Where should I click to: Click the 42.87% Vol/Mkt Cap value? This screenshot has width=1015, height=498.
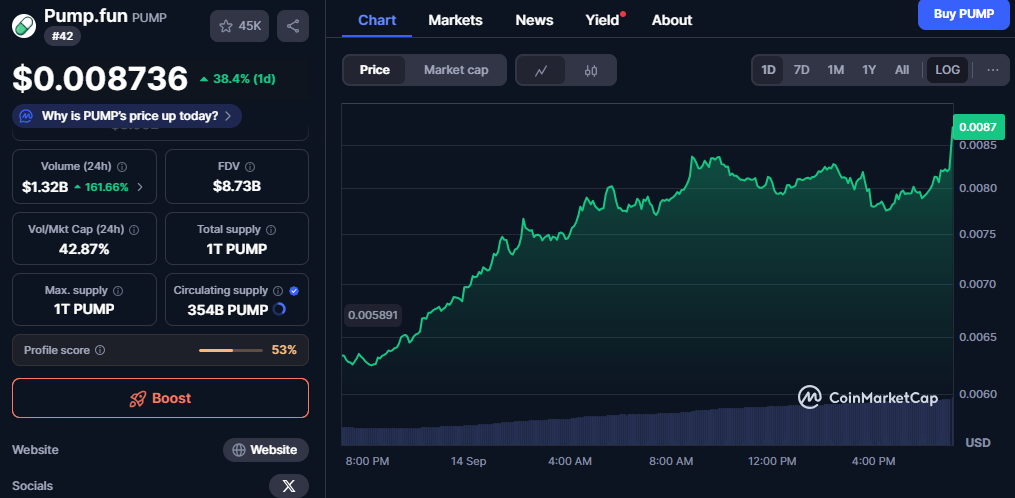(84, 249)
